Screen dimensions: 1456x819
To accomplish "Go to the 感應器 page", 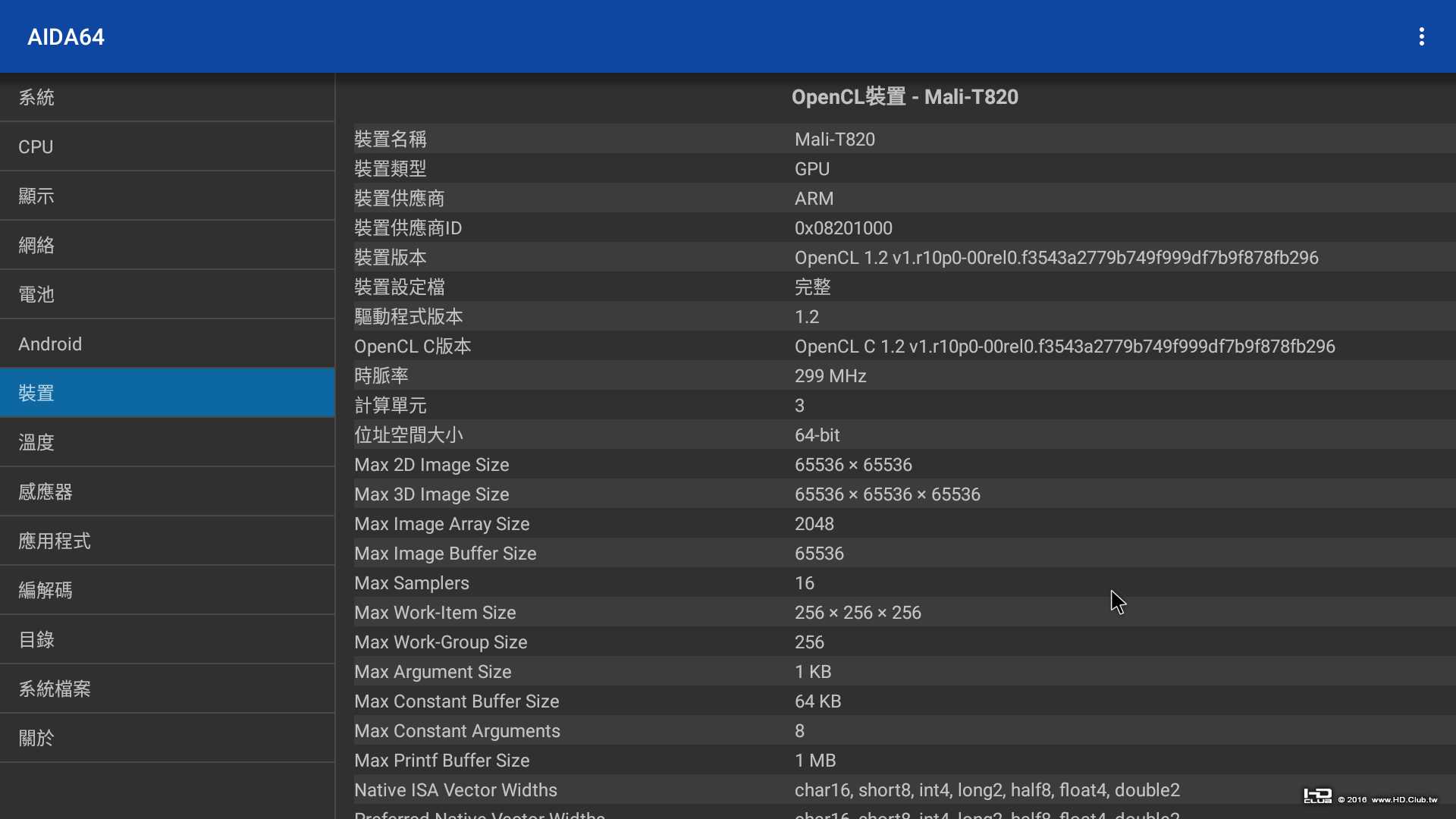I will [x=167, y=491].
